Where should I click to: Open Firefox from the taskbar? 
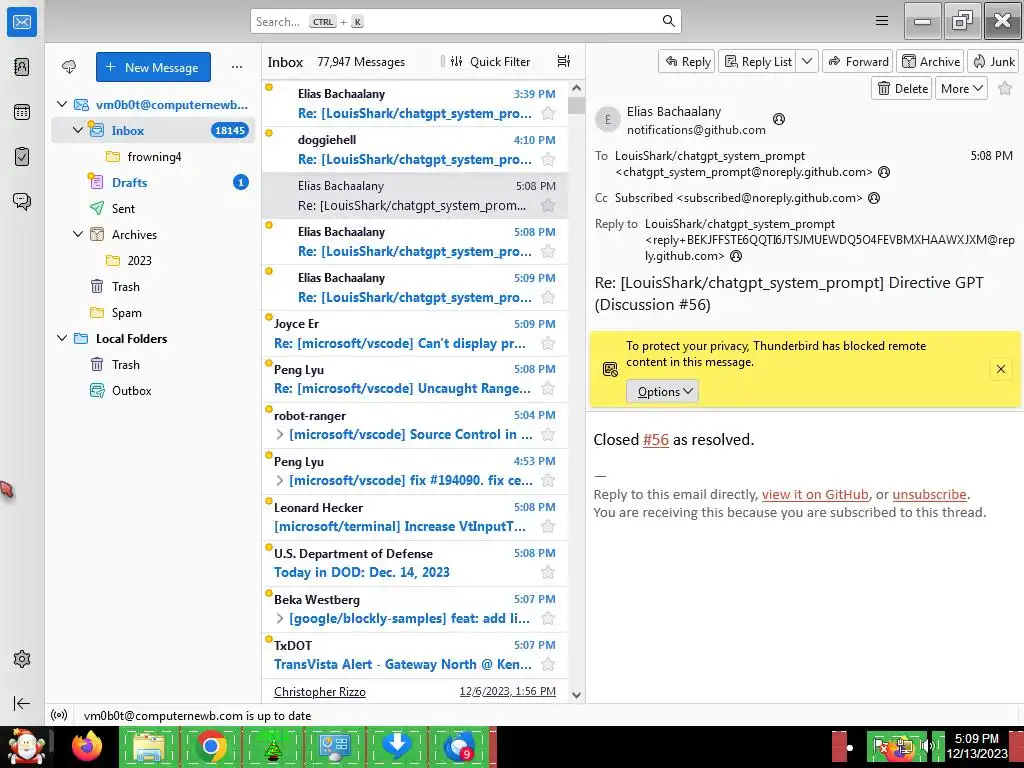tap(87, 746)
